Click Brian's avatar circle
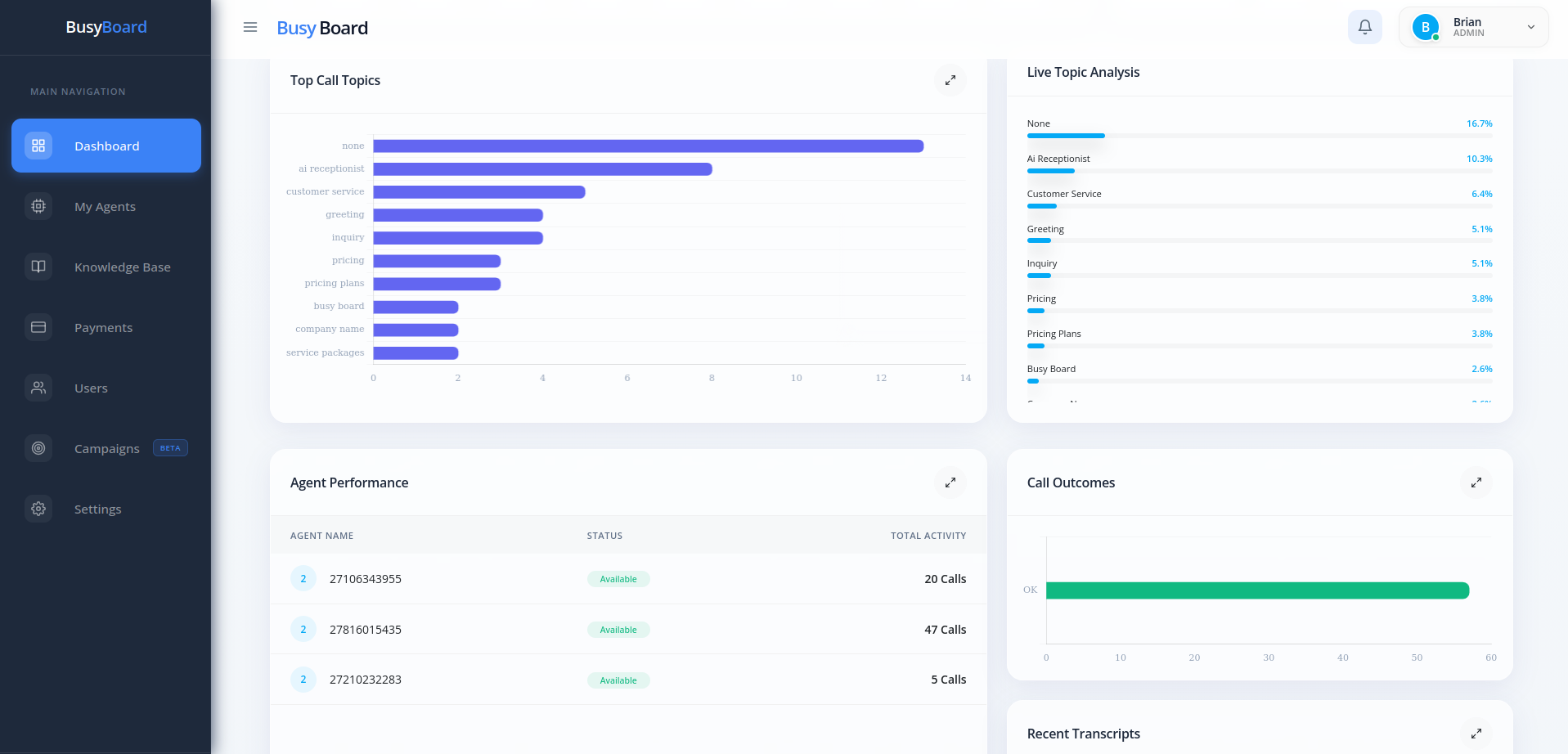Viewport: 1568px width, 754px height. tap(1426, 27)
